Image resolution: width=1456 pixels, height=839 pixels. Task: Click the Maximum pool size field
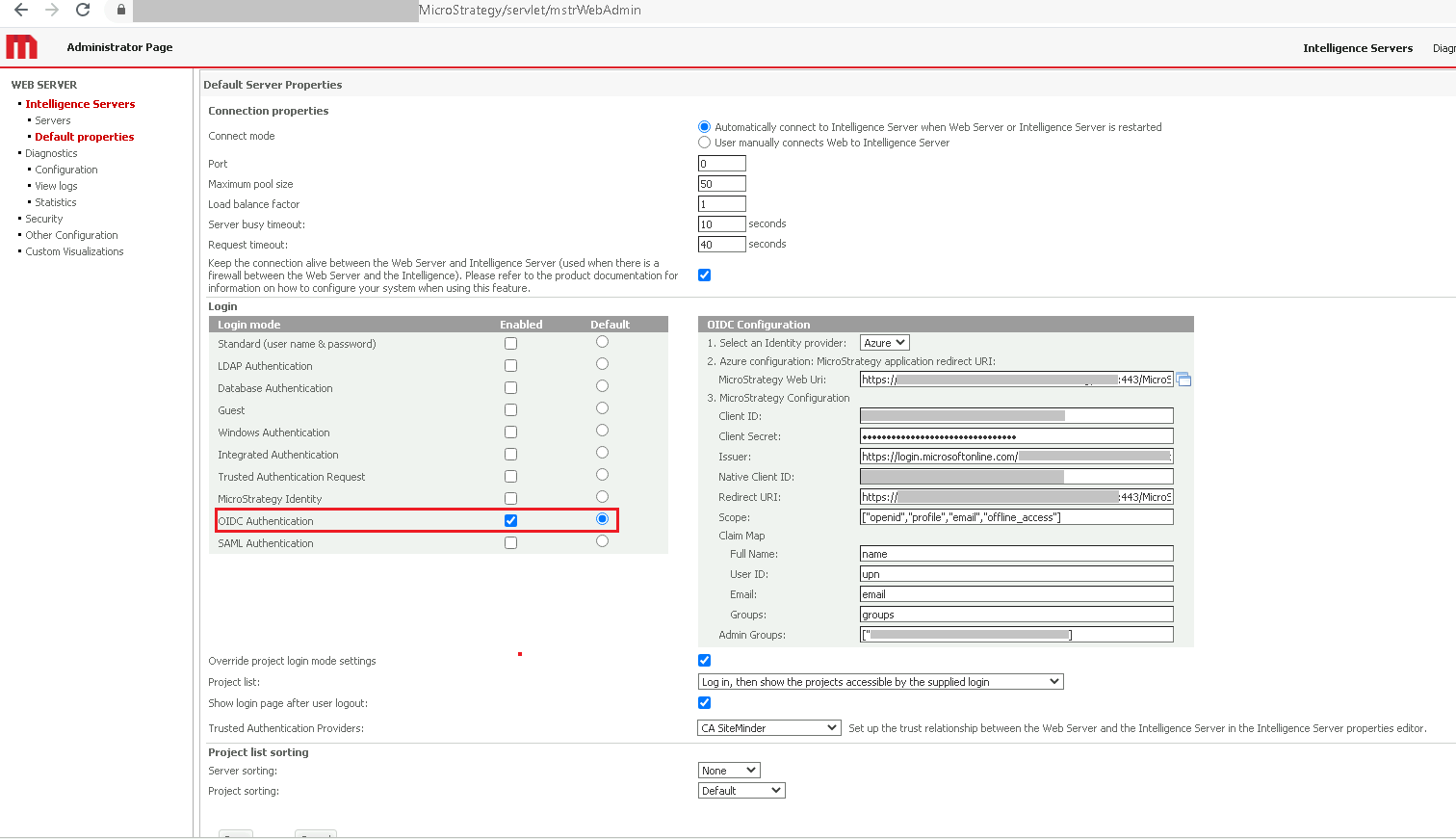pos(721,184)
